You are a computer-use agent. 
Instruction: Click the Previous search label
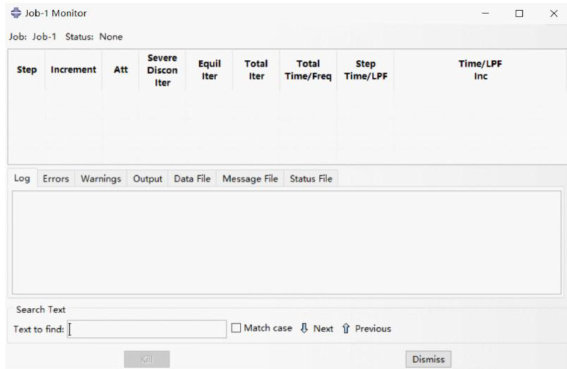click(x=373, y=328)
